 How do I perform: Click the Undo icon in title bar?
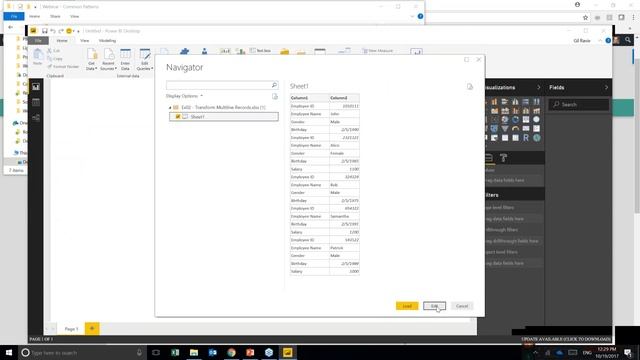click(x=53, y=31)
